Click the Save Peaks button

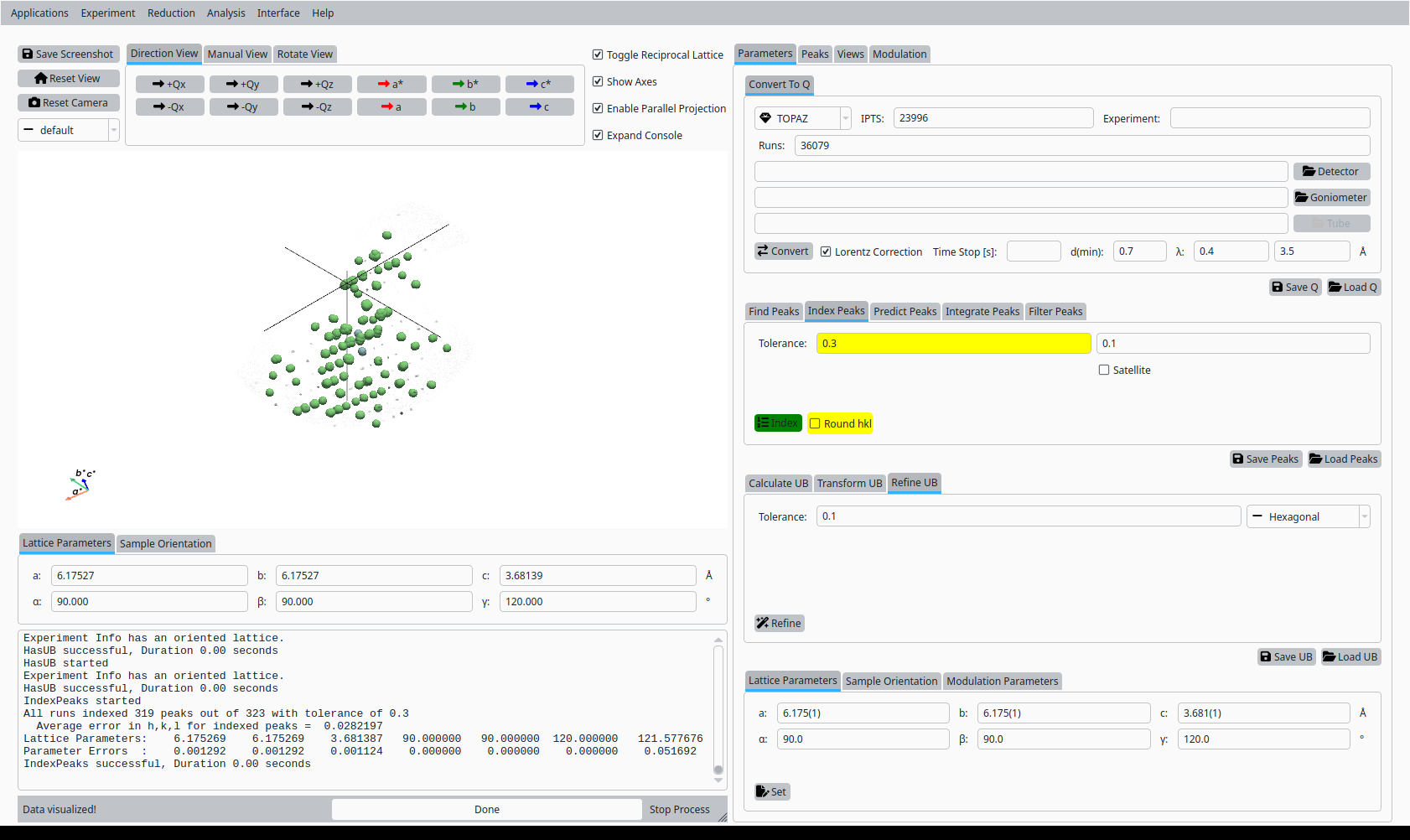(x=1266, y=459)
